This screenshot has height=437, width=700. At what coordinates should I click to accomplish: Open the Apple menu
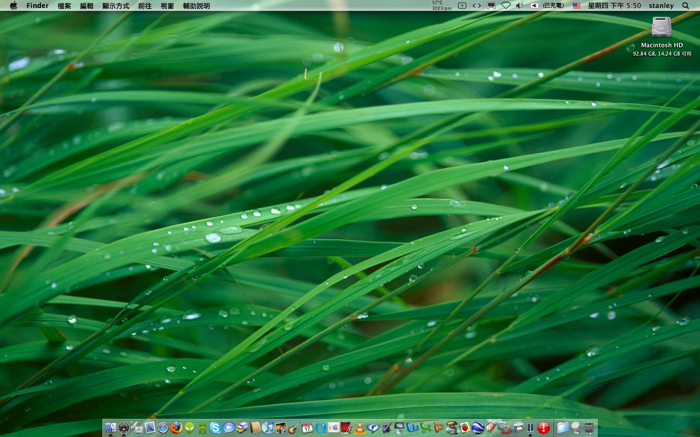pos(13,5)
